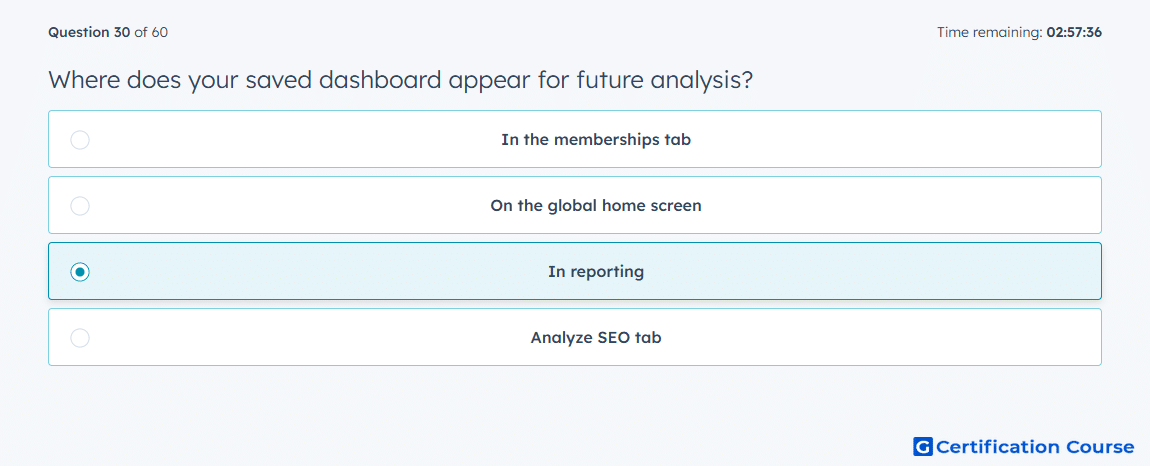1150x466 pixels.
Task: Choose the 'In the memberships tab' answer text
Action: click(596, 139)
